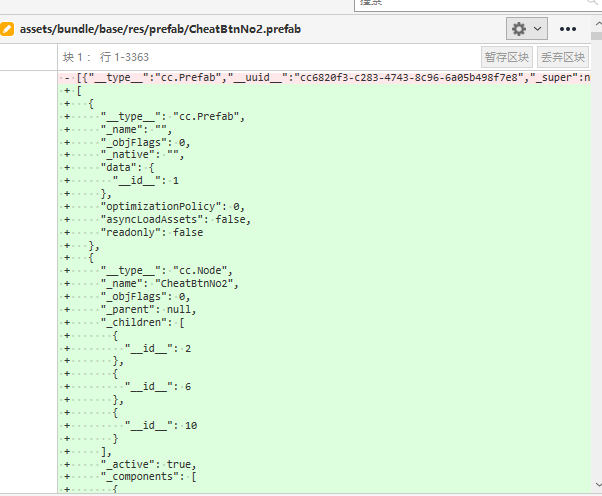This screenshot has width=602, height=496.
Task: Click the search input field
Action: tap(478, 4)
